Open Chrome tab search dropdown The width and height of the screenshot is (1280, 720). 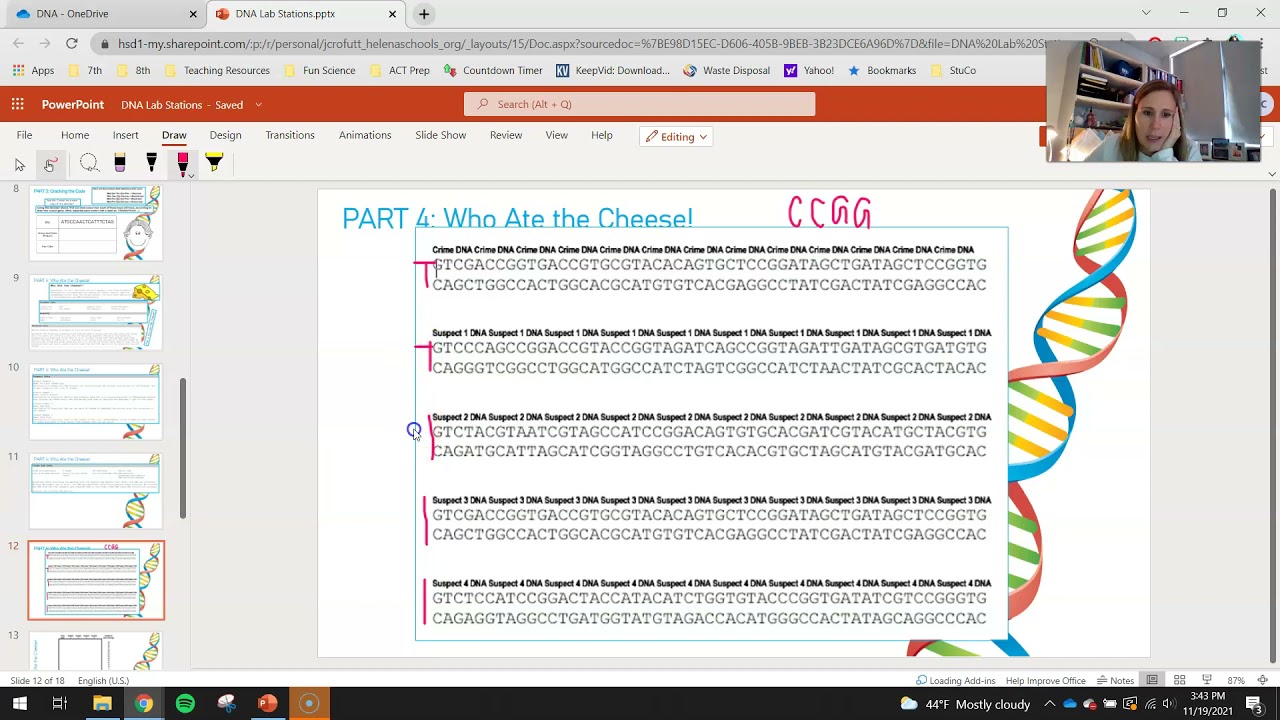(1146, 14)
